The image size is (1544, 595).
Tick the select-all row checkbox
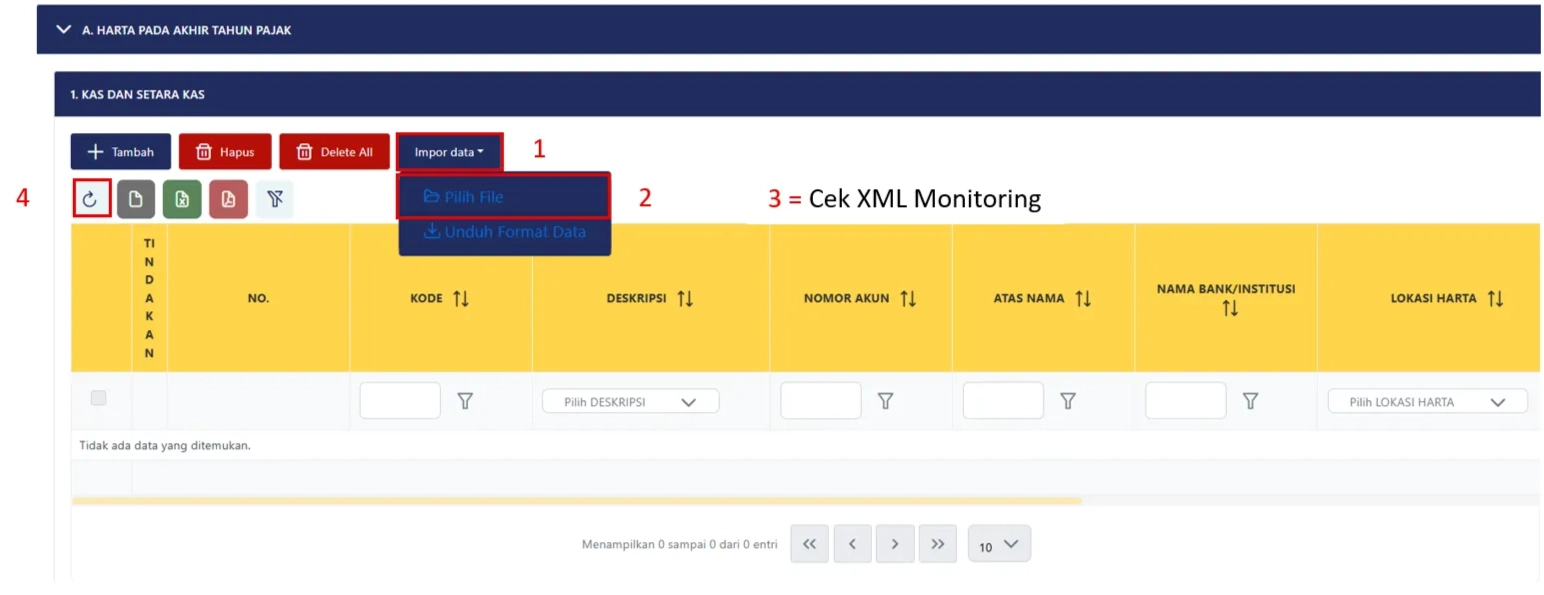pos(98,398)
